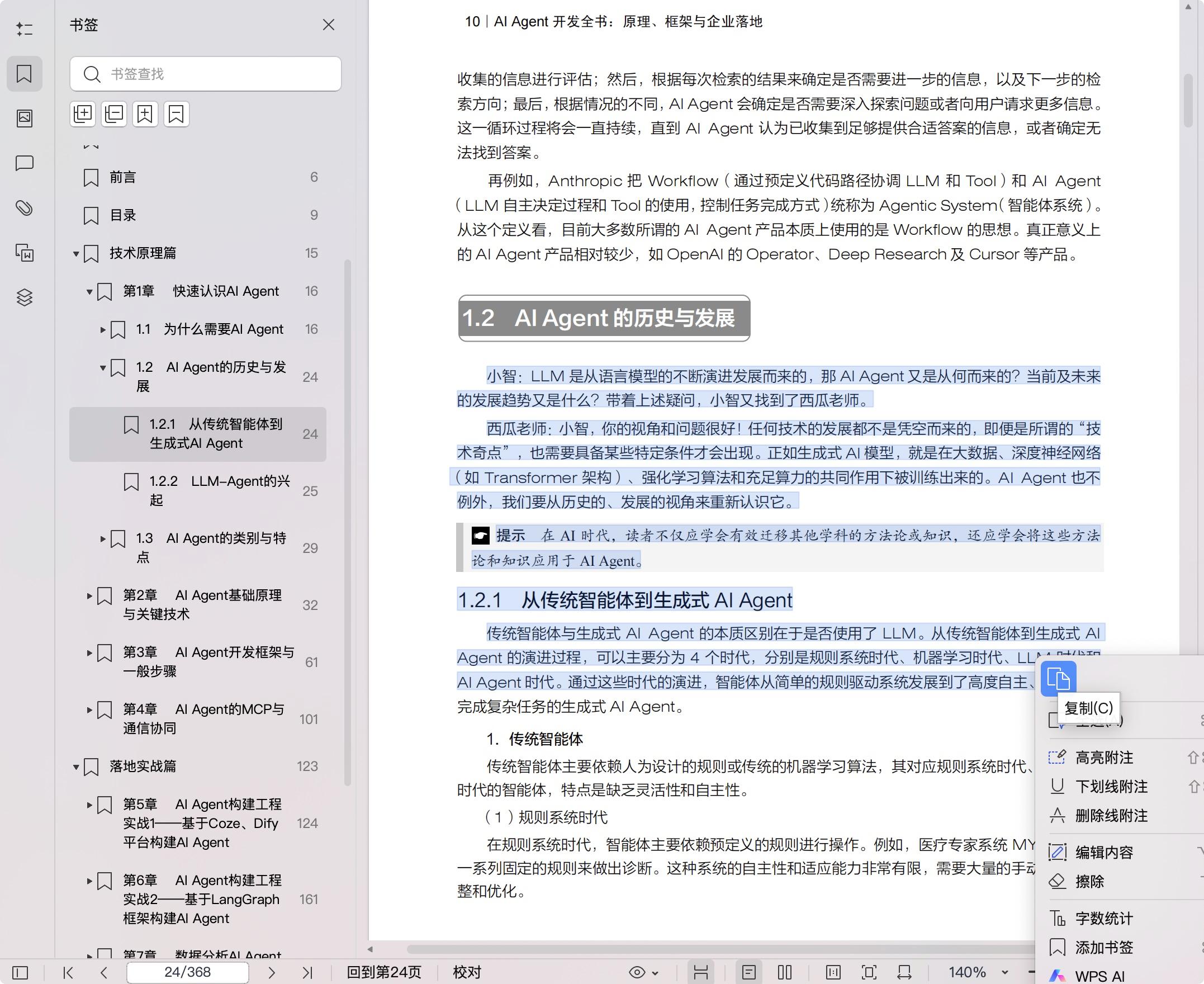Click the 1.2.1 从传统智能体到生成式 AI Agent heading
The image size is (1204, 984).
(625, 600)
